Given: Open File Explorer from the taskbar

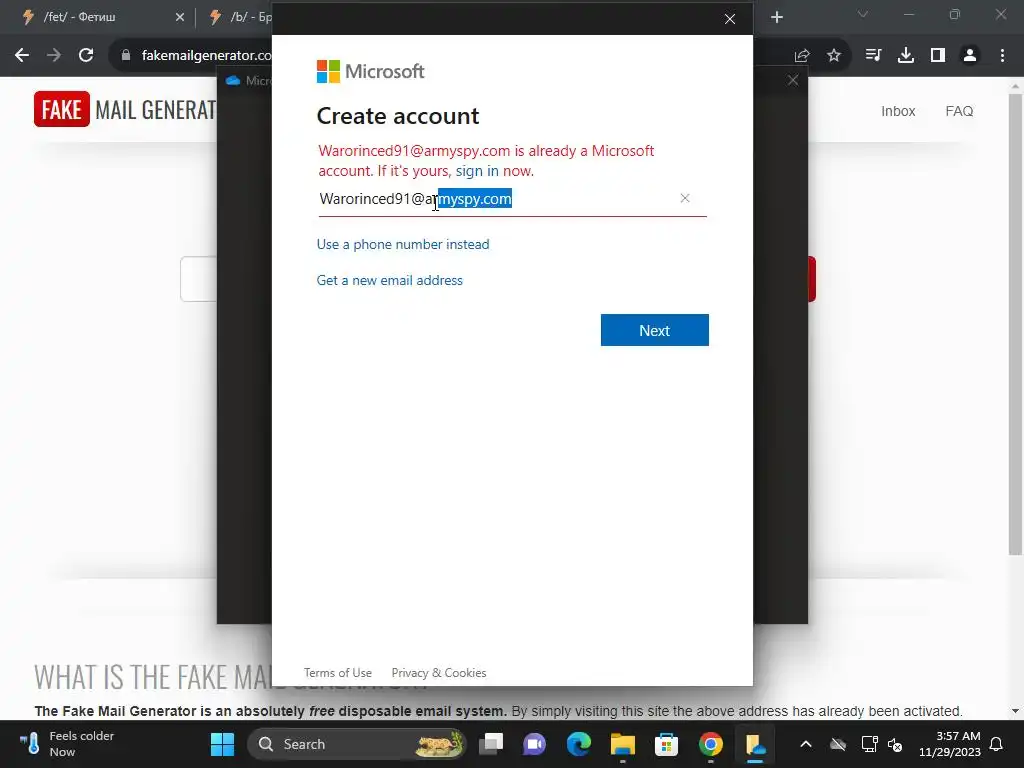Looking at the screenshot, I should (622, 744).
